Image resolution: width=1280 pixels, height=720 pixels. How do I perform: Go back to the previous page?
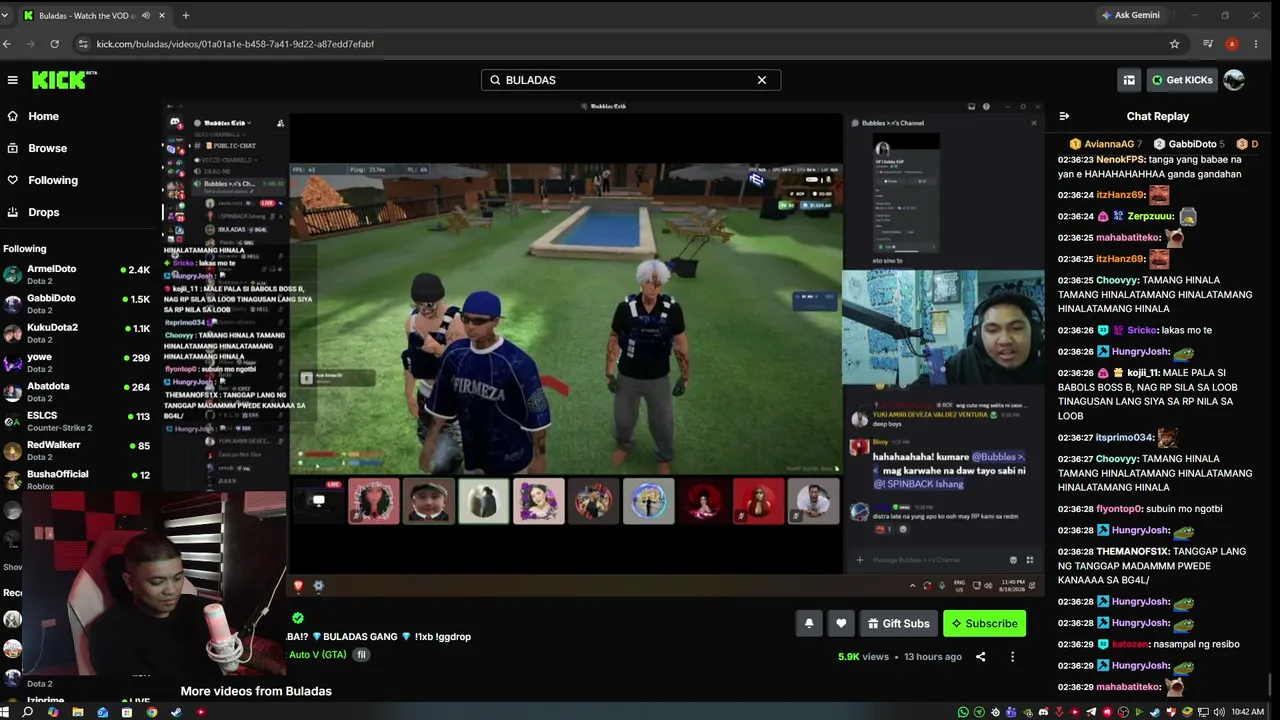pyautogui.click(x=7, y=44)
